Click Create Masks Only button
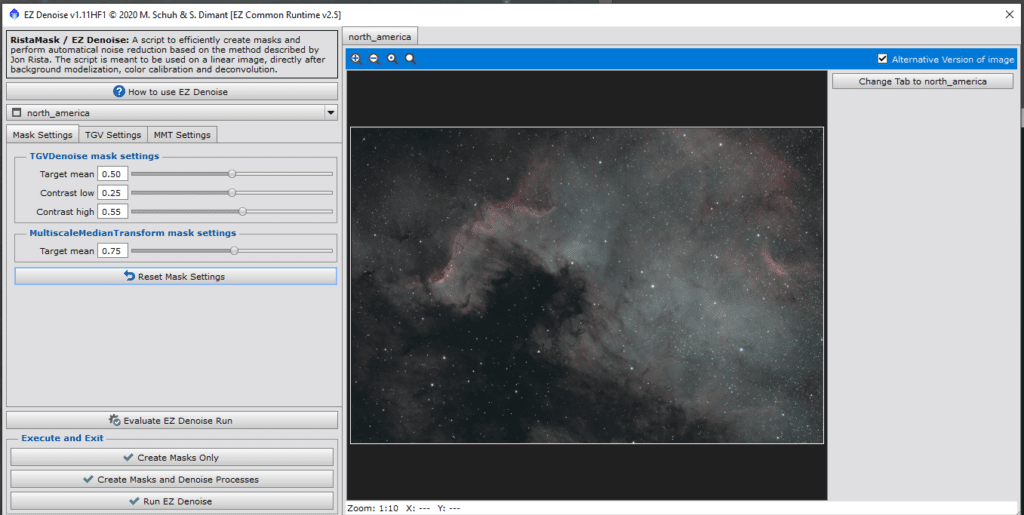Image resolution: width=1024 pixels, height=515 pixels. (x=172, y=458)
